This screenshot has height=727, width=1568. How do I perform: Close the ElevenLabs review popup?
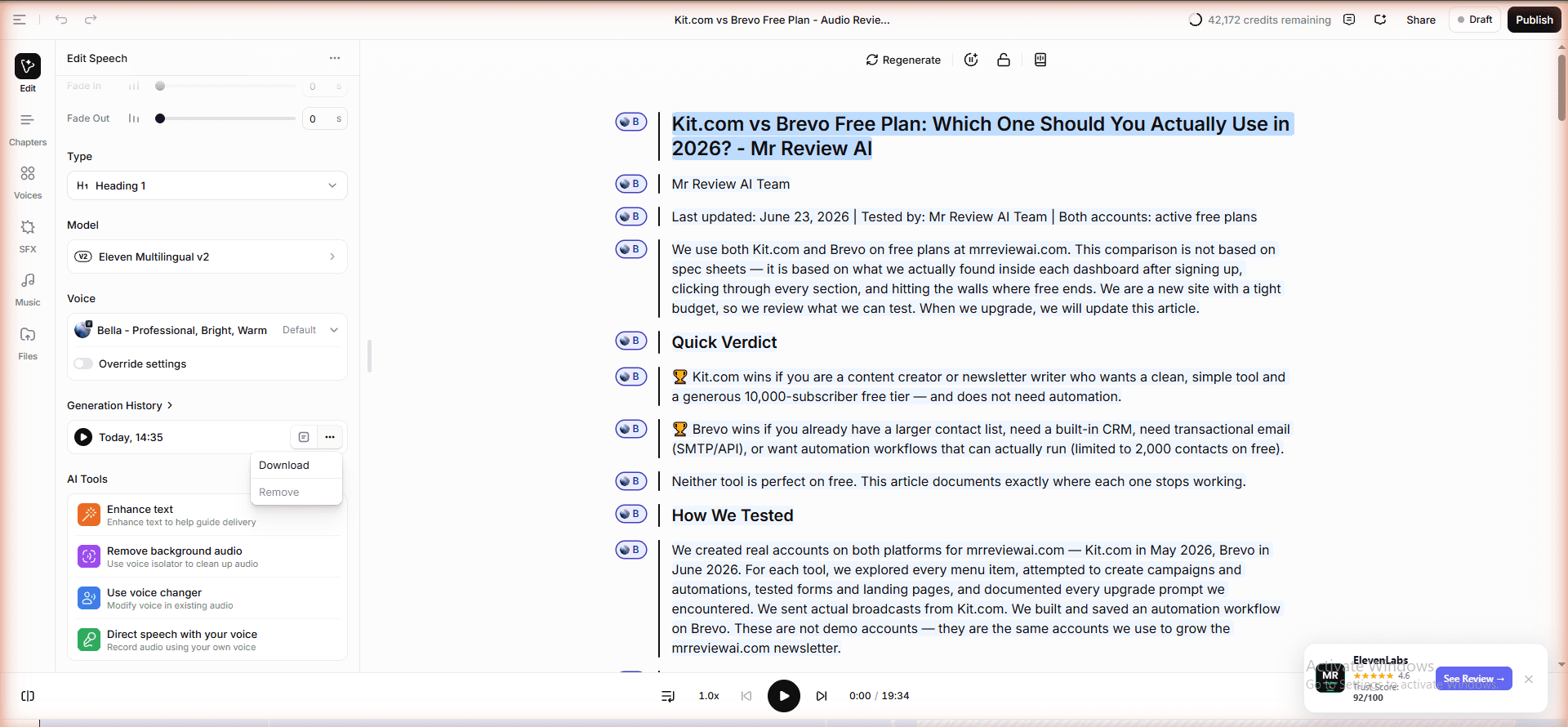pos(1529,679)
